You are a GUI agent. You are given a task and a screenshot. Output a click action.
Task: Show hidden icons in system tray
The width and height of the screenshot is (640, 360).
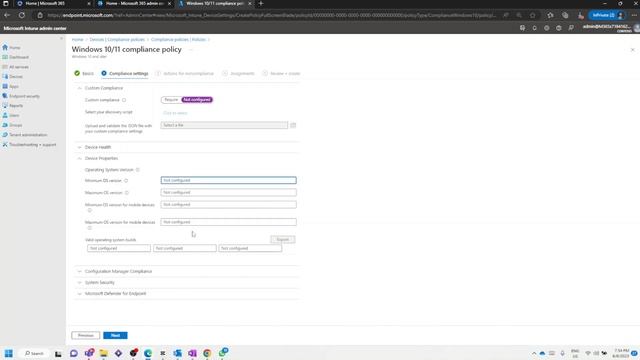534,353
